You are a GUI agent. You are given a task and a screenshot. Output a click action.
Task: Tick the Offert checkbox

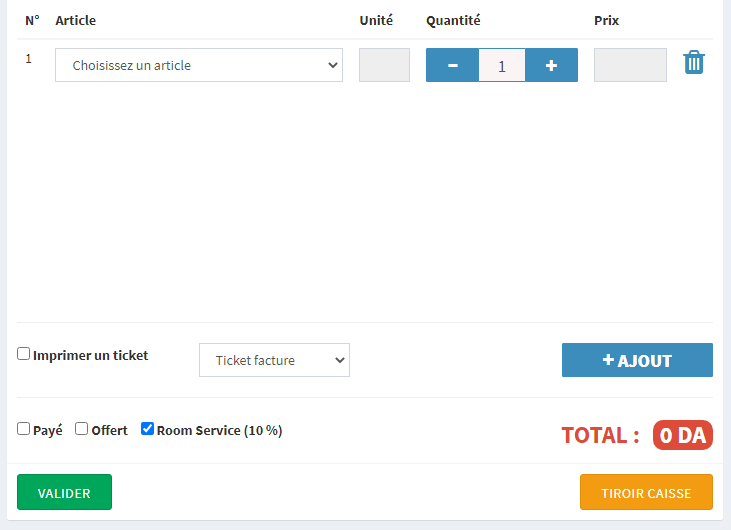tap(82, 429)
